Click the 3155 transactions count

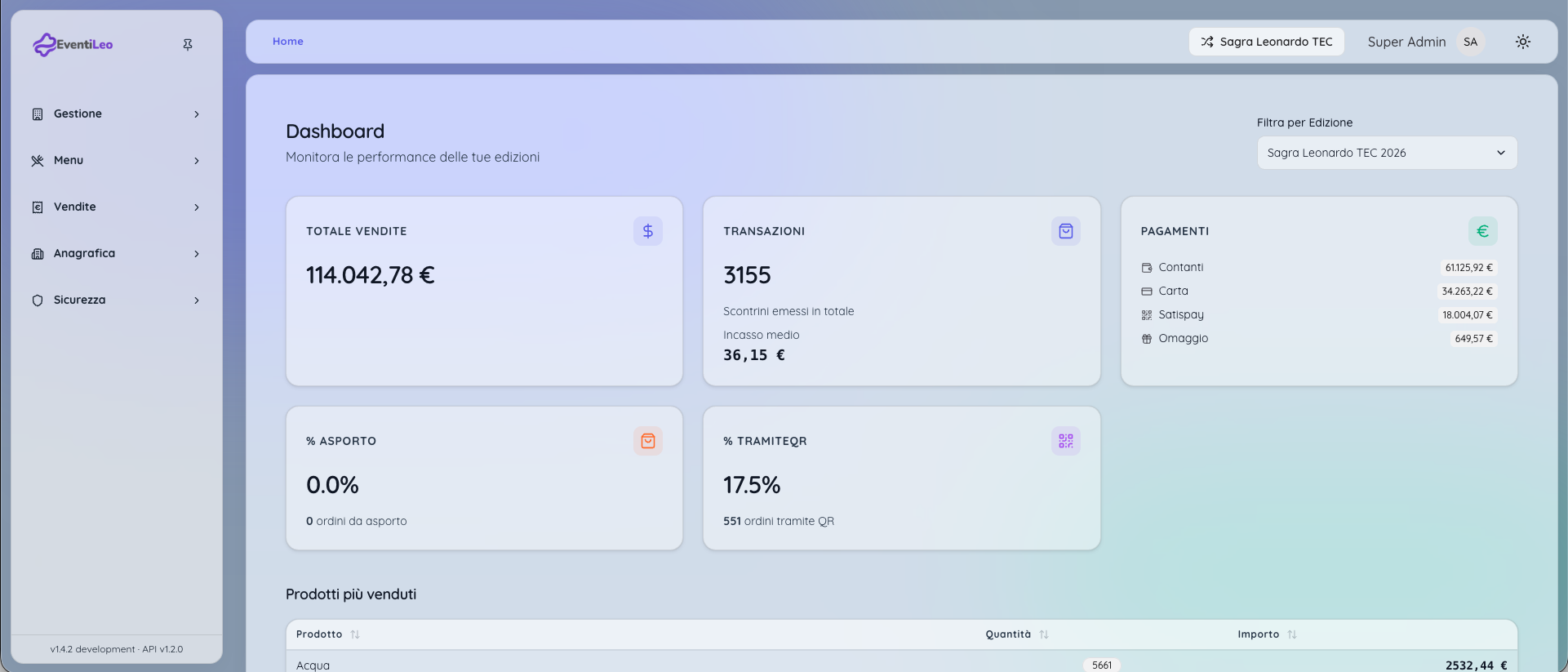point(747,275)
